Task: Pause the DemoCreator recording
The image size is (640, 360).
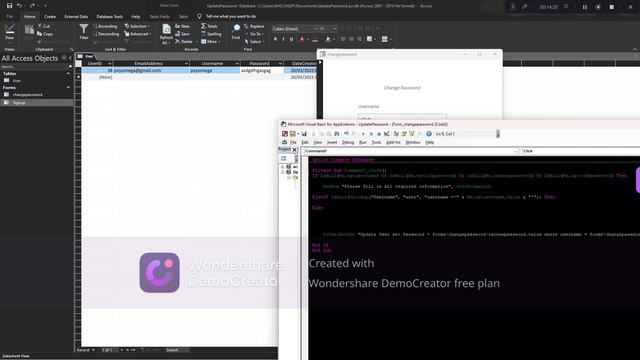Action: 584,7
